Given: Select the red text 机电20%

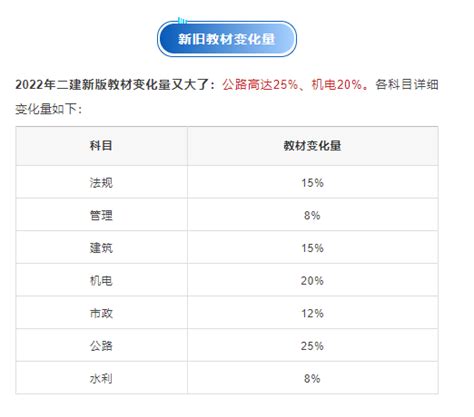Looking at the screenshot, I should pyautogui.click(x=337, y=85).
